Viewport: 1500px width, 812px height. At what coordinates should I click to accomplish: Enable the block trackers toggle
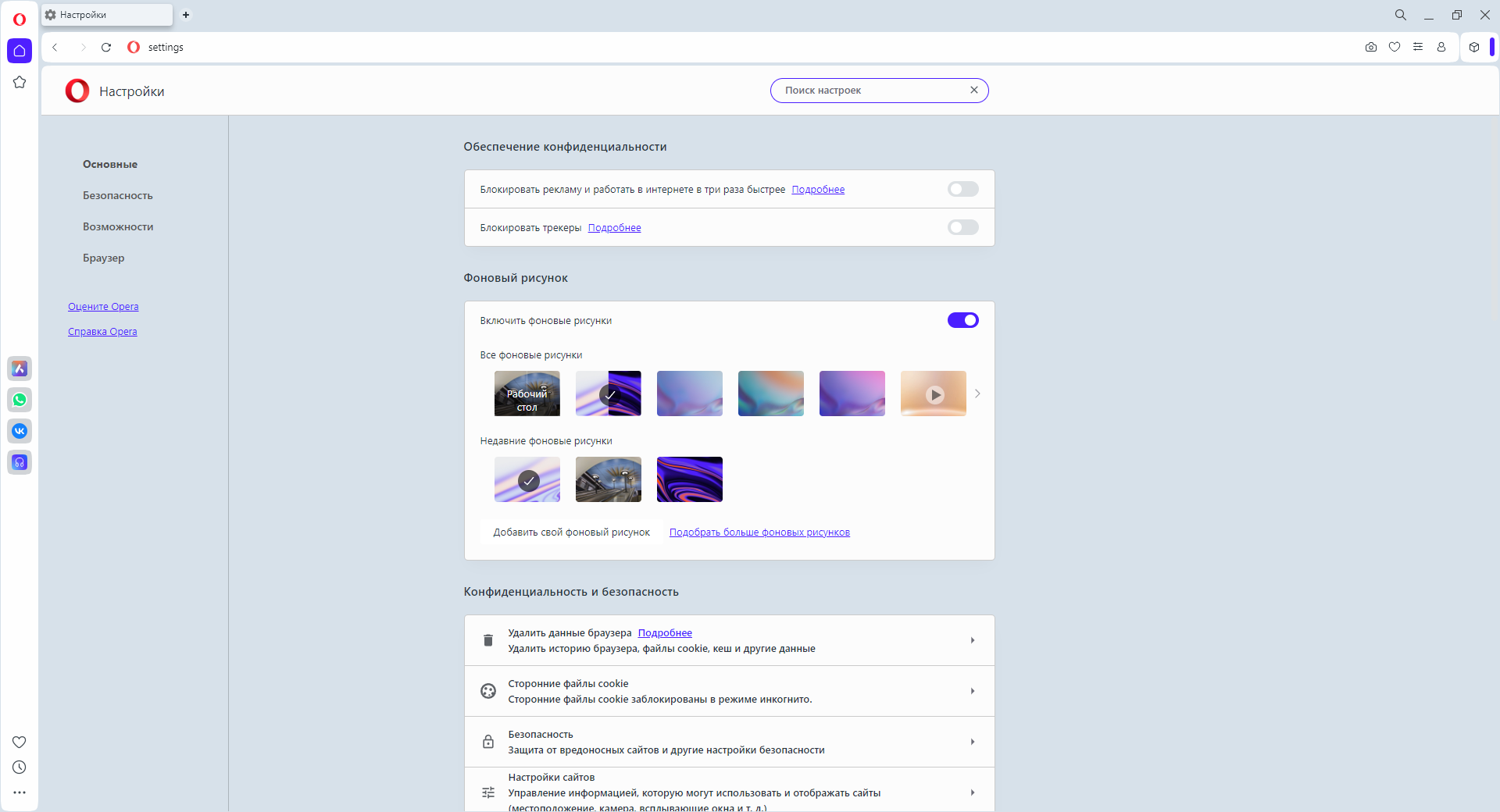click(x=962, y=227)
